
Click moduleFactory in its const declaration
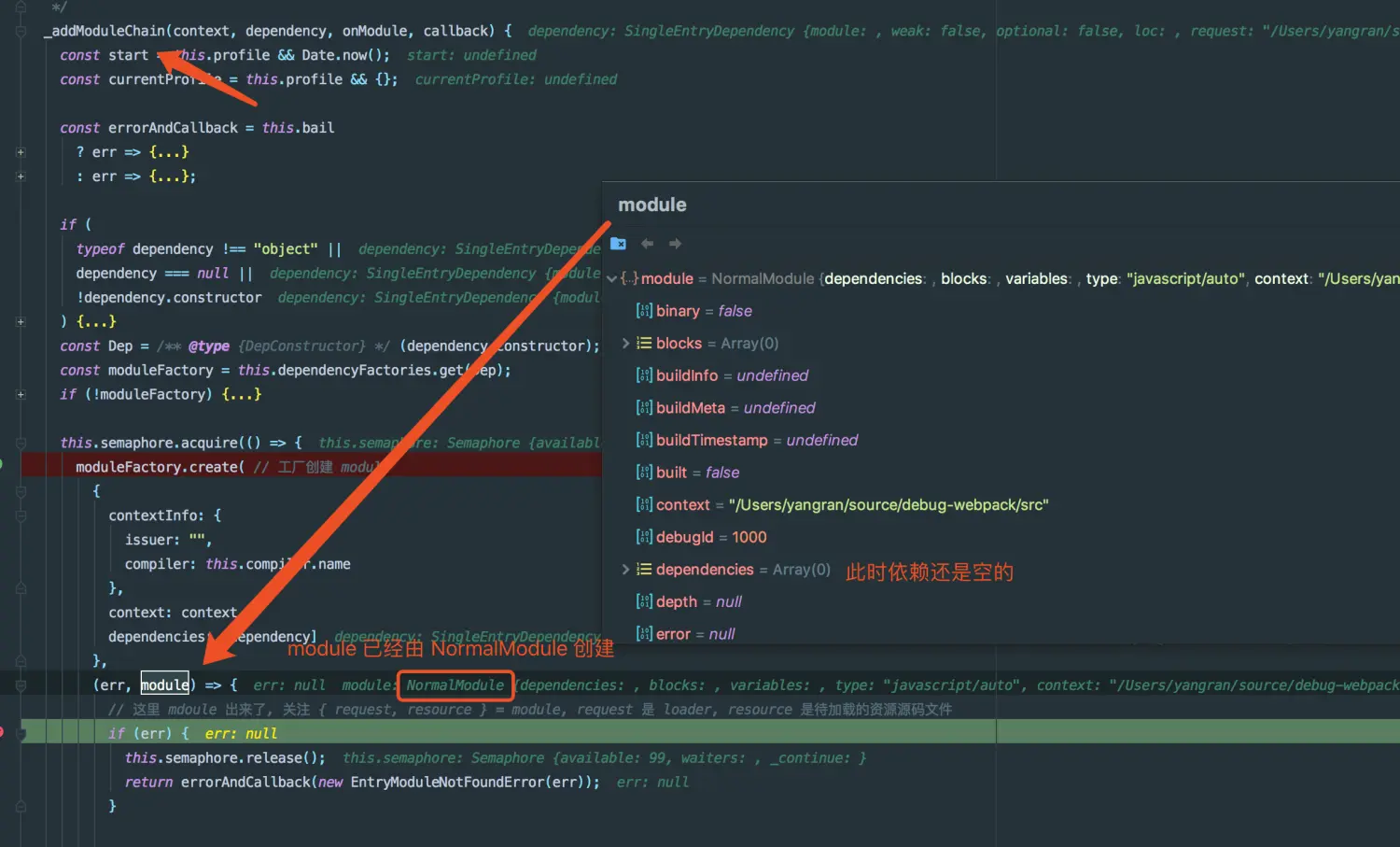tap(161, 370)
